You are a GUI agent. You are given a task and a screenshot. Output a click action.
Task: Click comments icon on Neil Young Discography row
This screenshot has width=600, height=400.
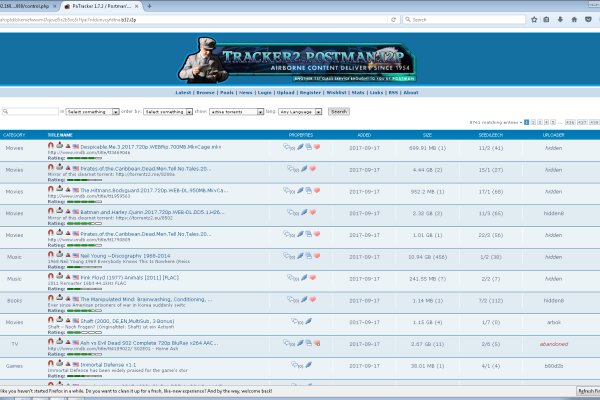pos(286,256)
